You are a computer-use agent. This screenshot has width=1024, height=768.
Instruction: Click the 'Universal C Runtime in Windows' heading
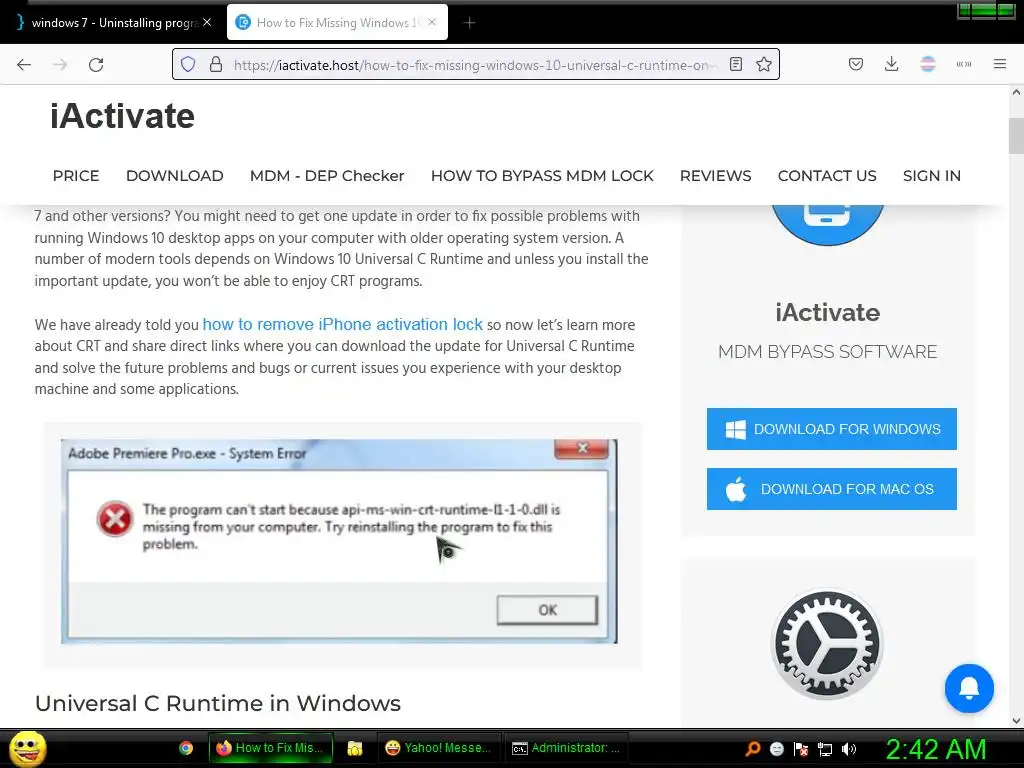coord(217,703)
